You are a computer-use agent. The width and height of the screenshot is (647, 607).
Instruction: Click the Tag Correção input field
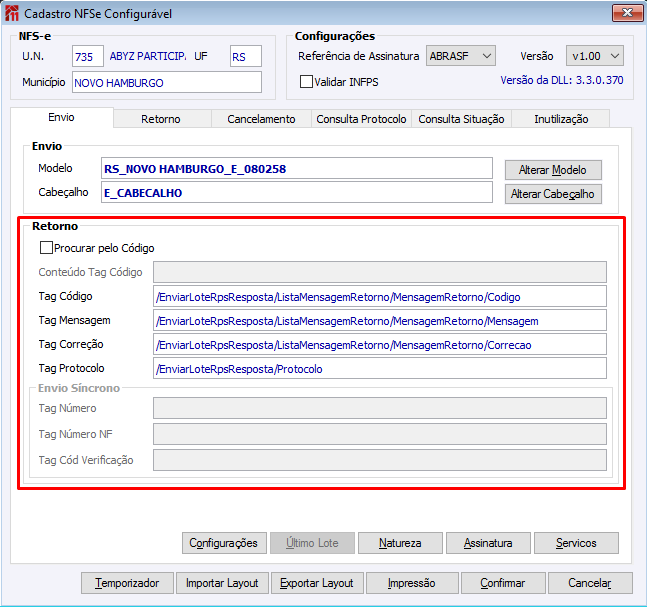click(380, 344)
